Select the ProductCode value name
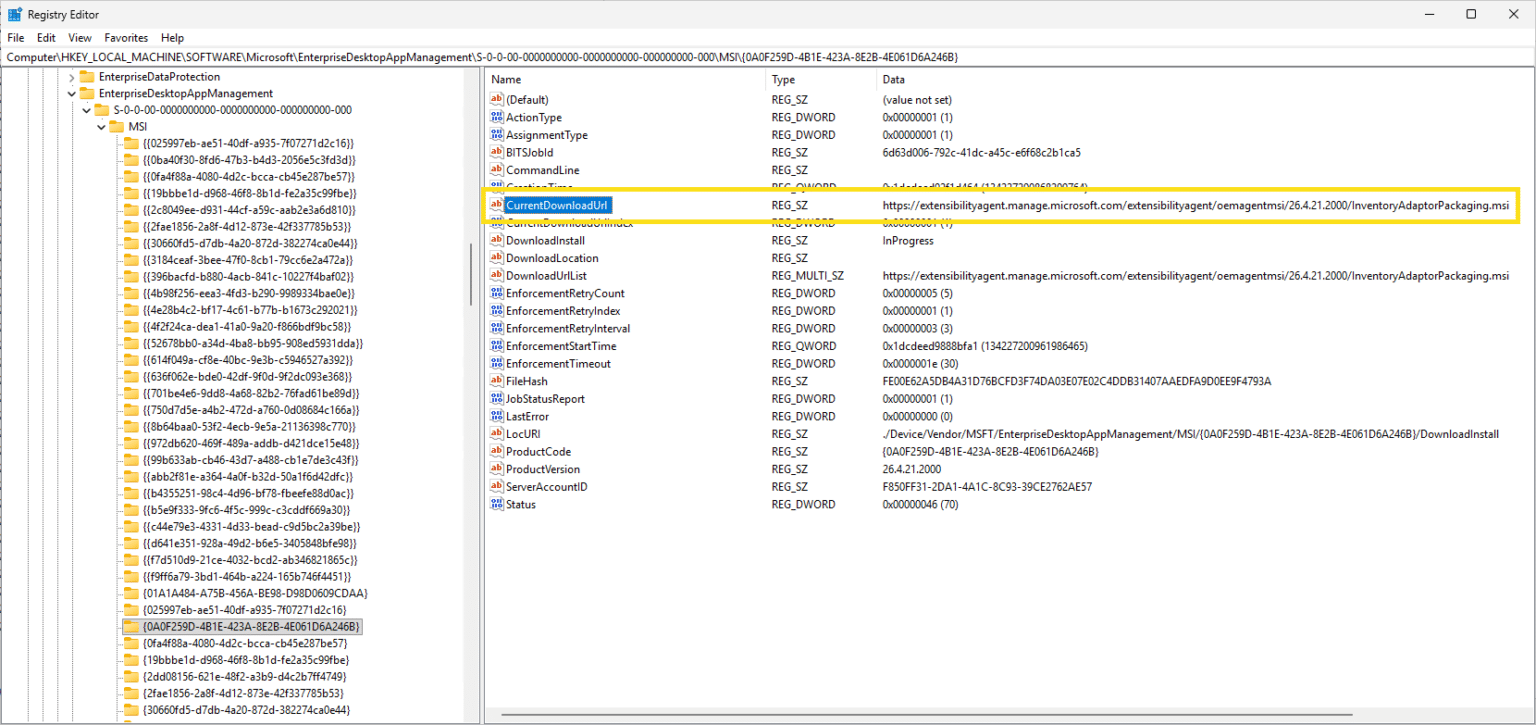Image resolution: width=1536 pixels, height=725 pixels. point(538,451)
